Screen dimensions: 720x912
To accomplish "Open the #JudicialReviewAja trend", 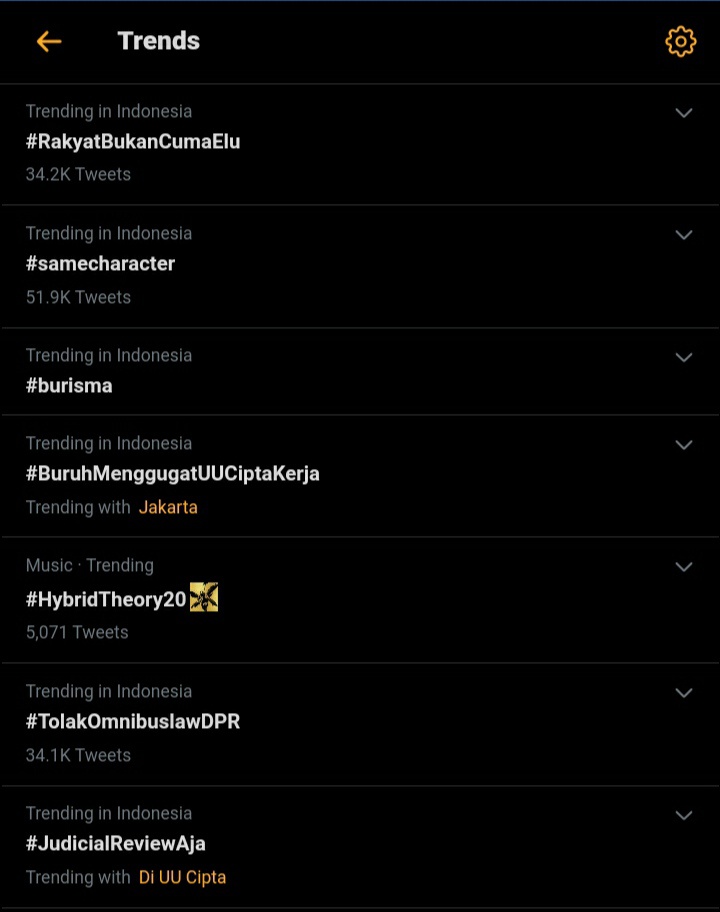I will (116, 843).
